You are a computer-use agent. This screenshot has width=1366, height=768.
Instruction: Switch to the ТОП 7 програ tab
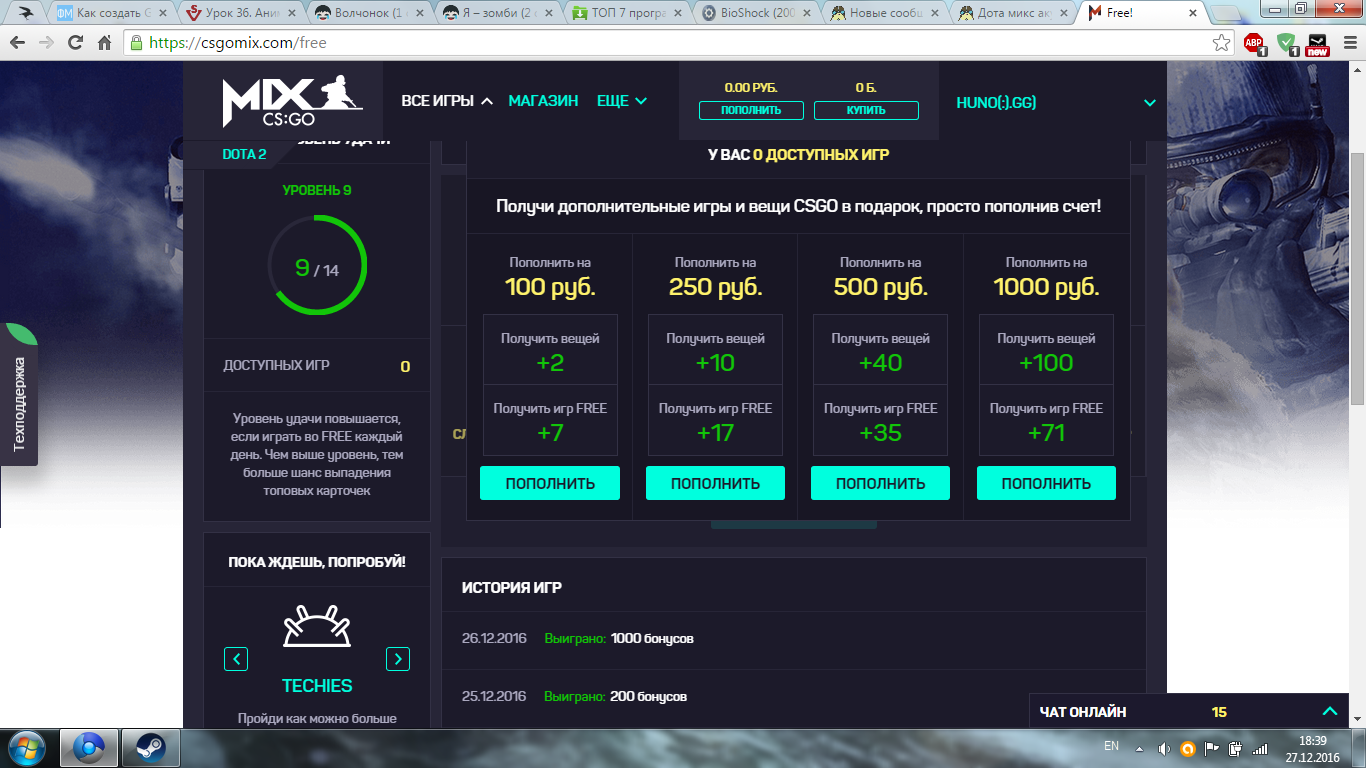(x=628, y=13)
